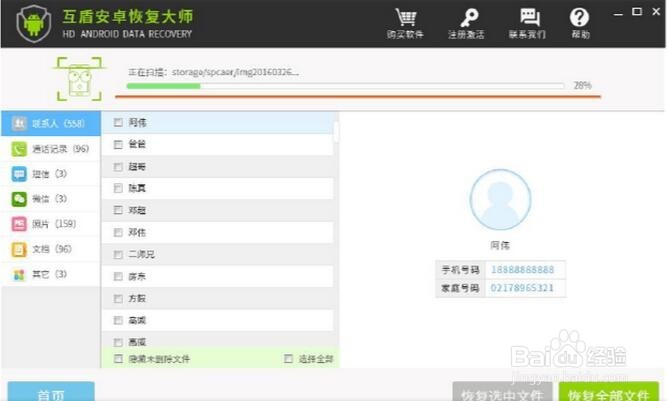Minimize the recovery app window

pyautogui.click(x=619, y=13)
